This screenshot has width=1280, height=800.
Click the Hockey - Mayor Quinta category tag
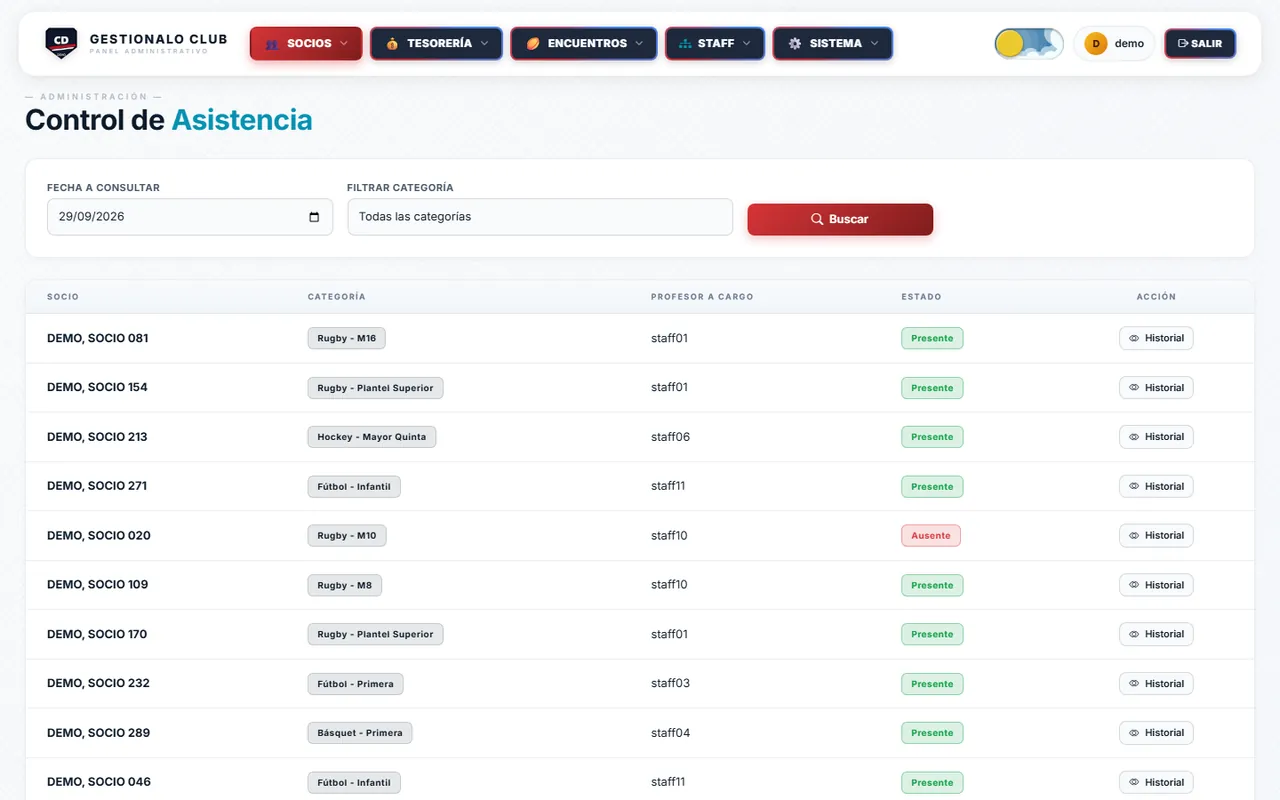372,437
